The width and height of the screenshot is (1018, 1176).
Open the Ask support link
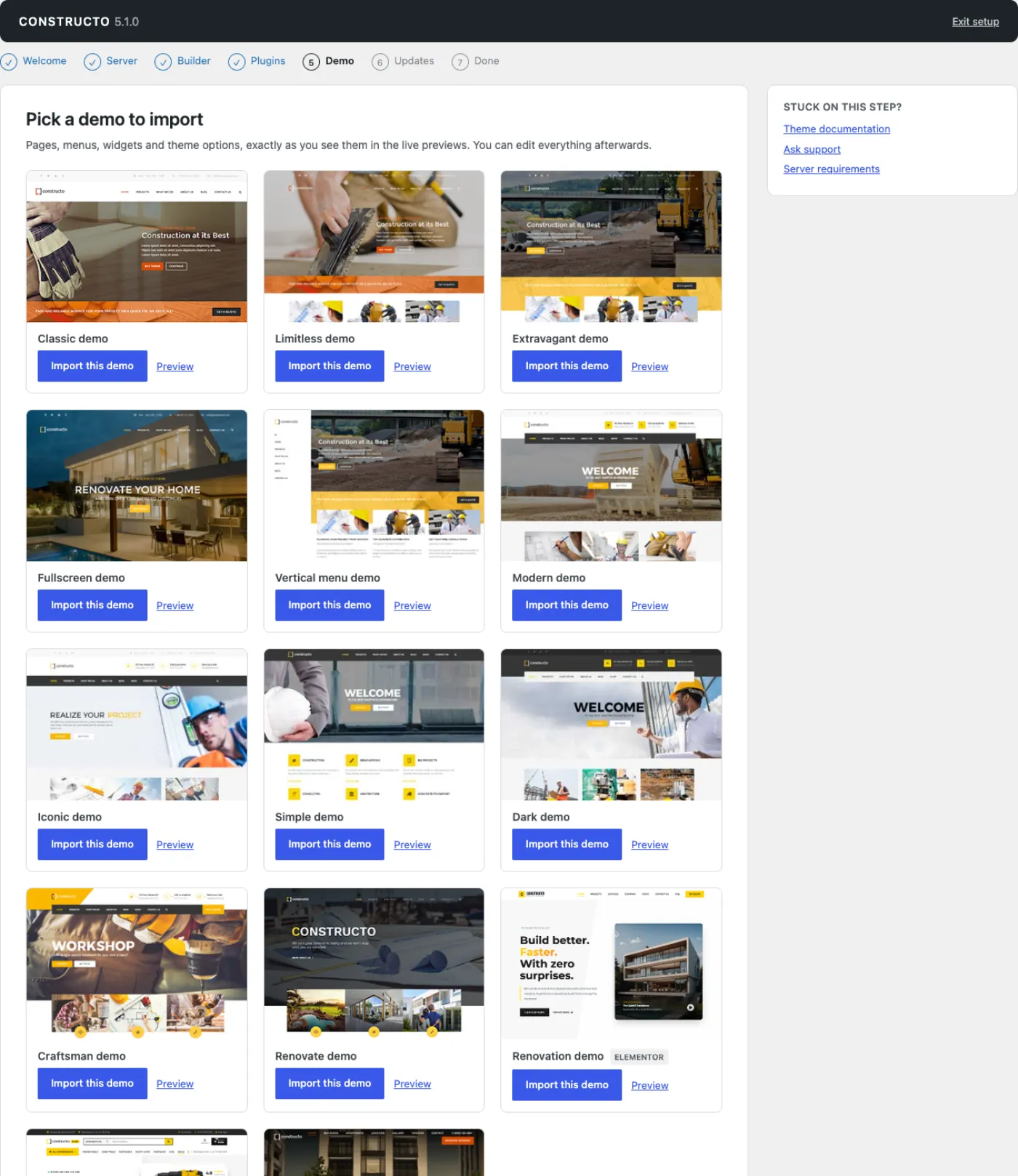811,149
